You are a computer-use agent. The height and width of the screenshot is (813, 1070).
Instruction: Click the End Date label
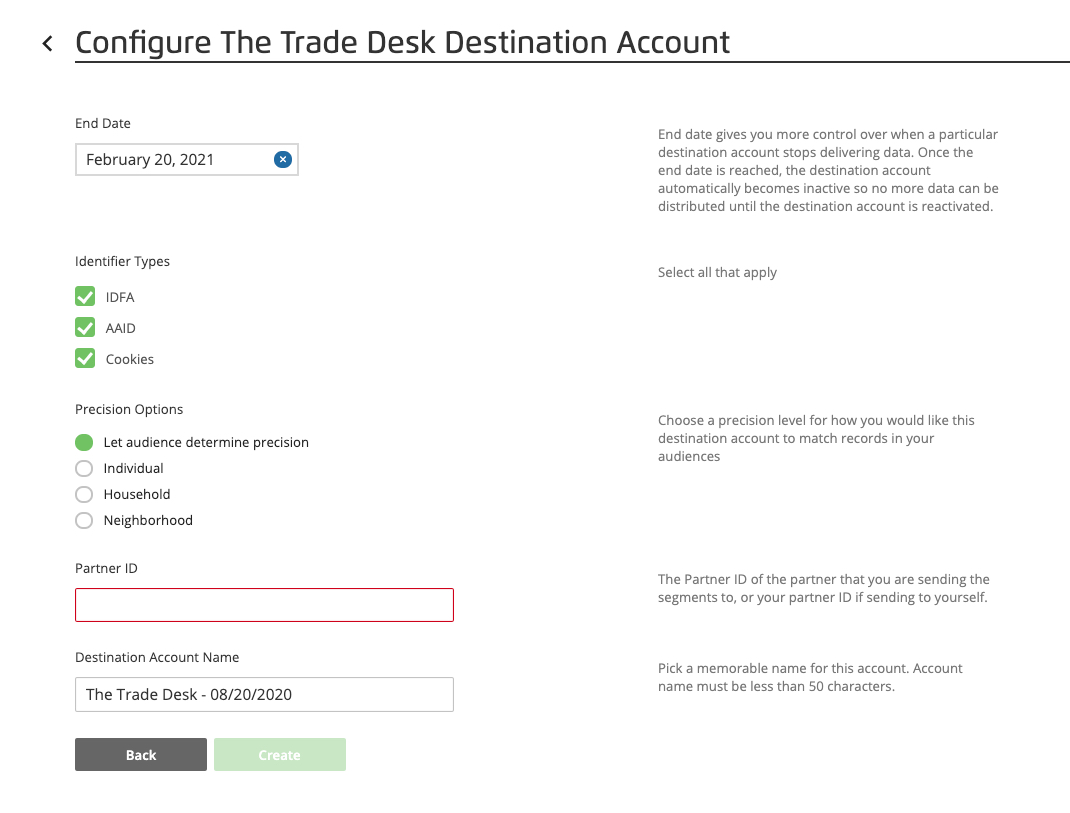tap(103, 123)
